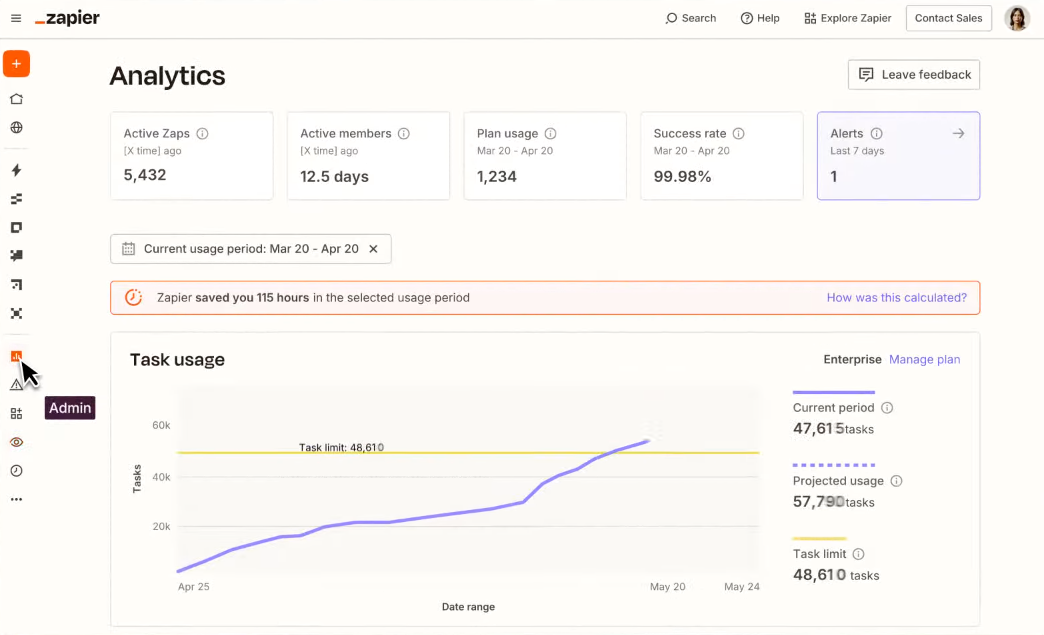This screenshot has height=635, width=1044.
Task: Open the globe Discover icon
Action: (x=17, y=127)
